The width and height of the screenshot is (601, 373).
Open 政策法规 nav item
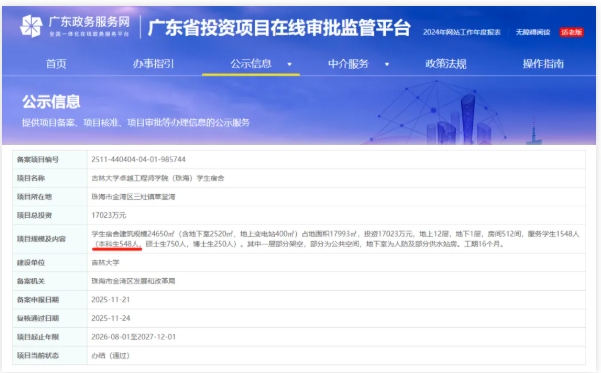pyautogui.click(x=446, y=64)
